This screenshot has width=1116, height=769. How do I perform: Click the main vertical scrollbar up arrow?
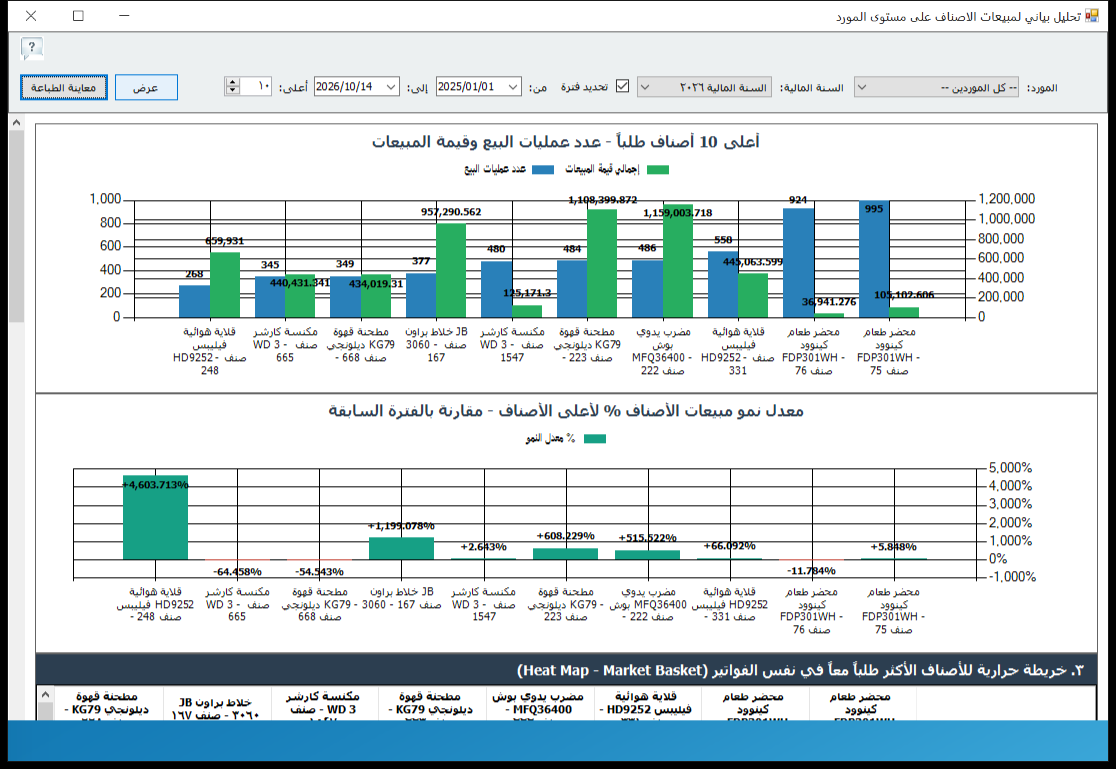[16, 122]
